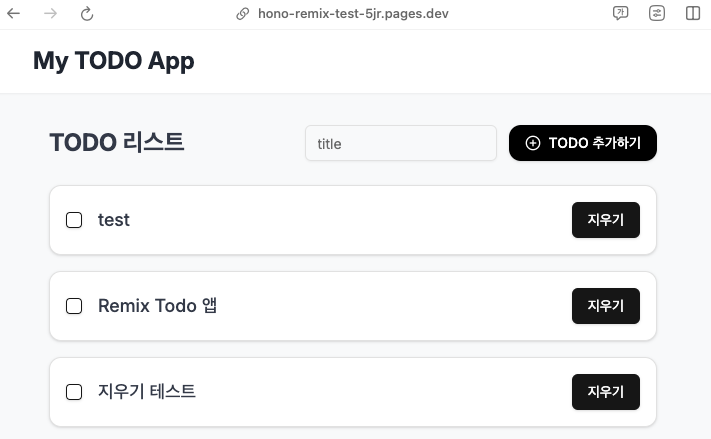The height and width of the screenshot is (439, 711).
Task: Click the link icon beside the URL
Action: (243, 14)
